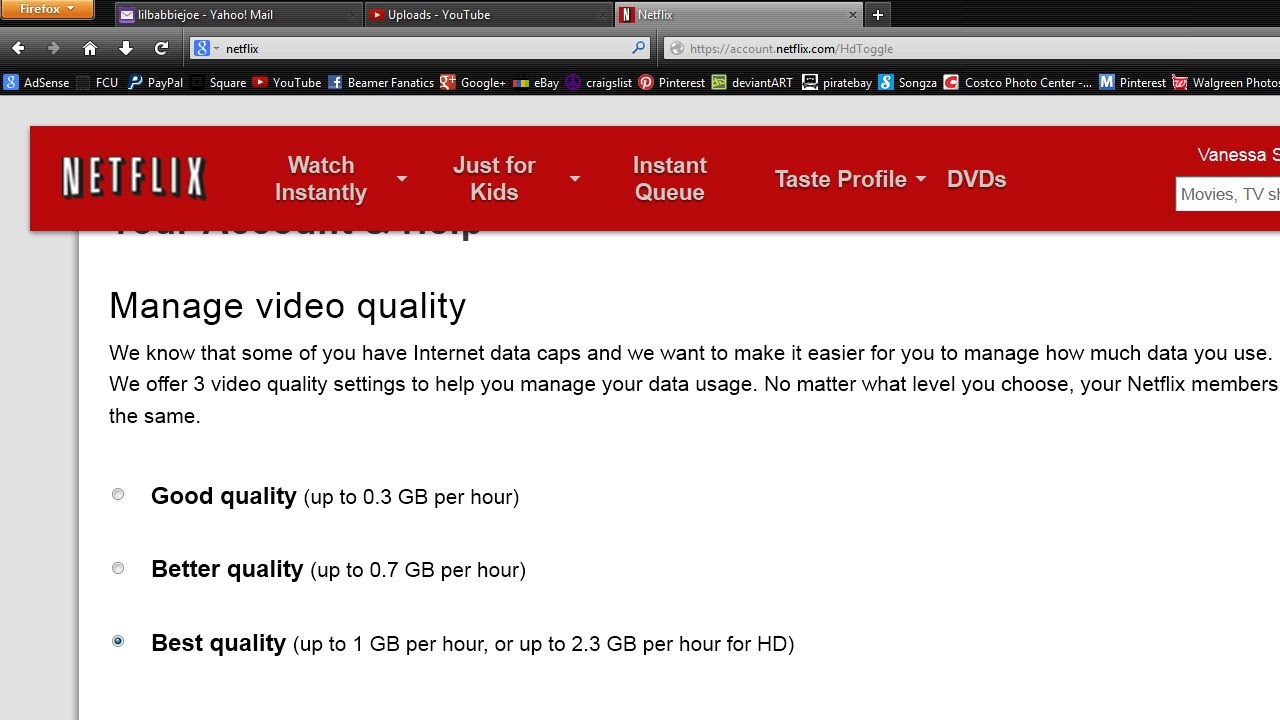
Task: Open Google search engine dropdown
Action: (x=206, y=48)
